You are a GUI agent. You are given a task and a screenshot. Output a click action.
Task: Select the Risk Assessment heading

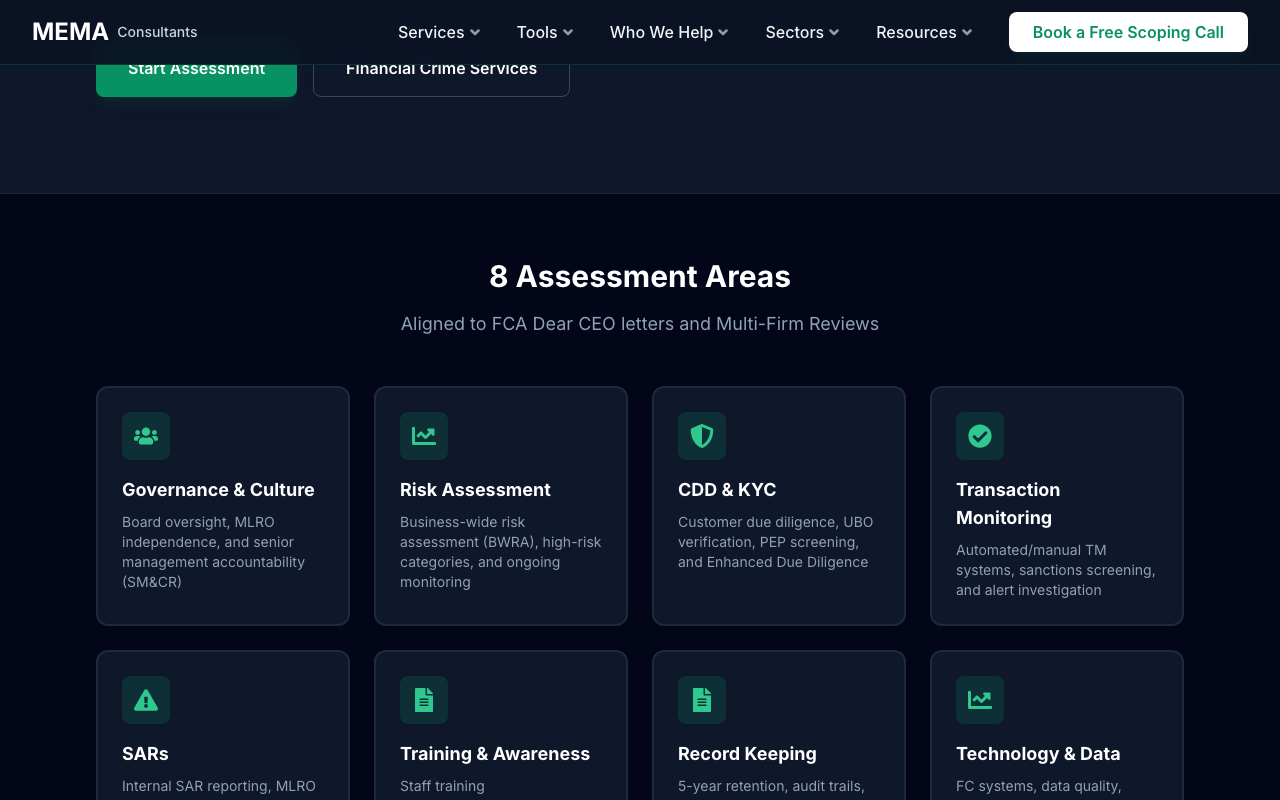tap(475, 490)
